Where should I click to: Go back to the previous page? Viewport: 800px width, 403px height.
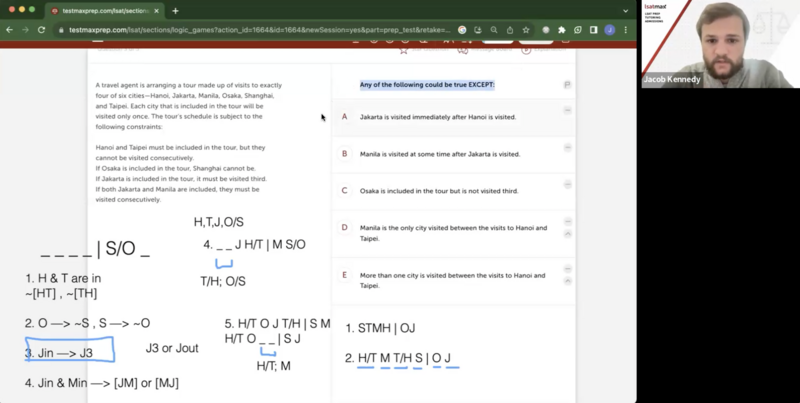click(9, 30)
